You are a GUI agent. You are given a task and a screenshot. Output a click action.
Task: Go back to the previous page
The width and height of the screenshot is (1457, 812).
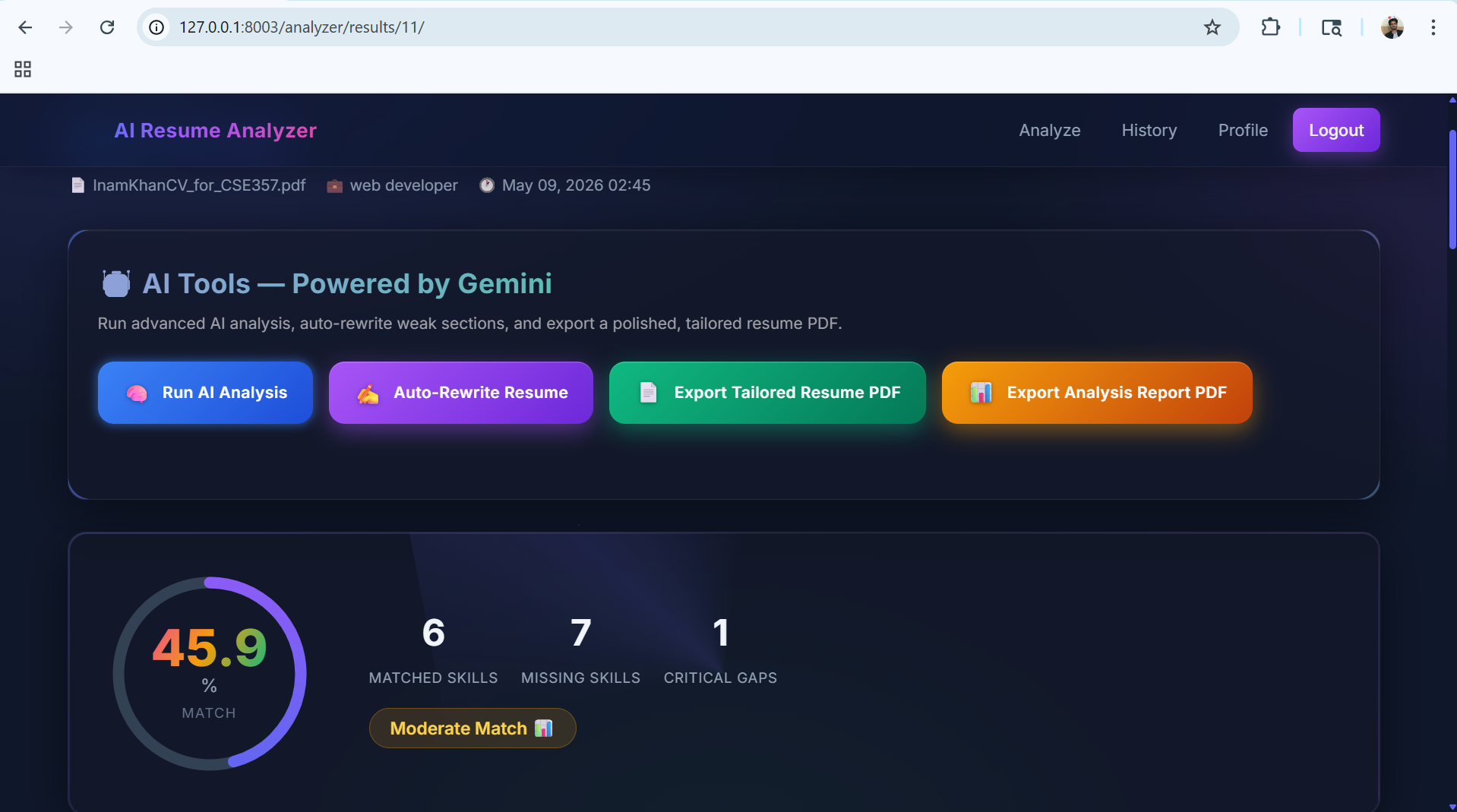tap(25, 27)
